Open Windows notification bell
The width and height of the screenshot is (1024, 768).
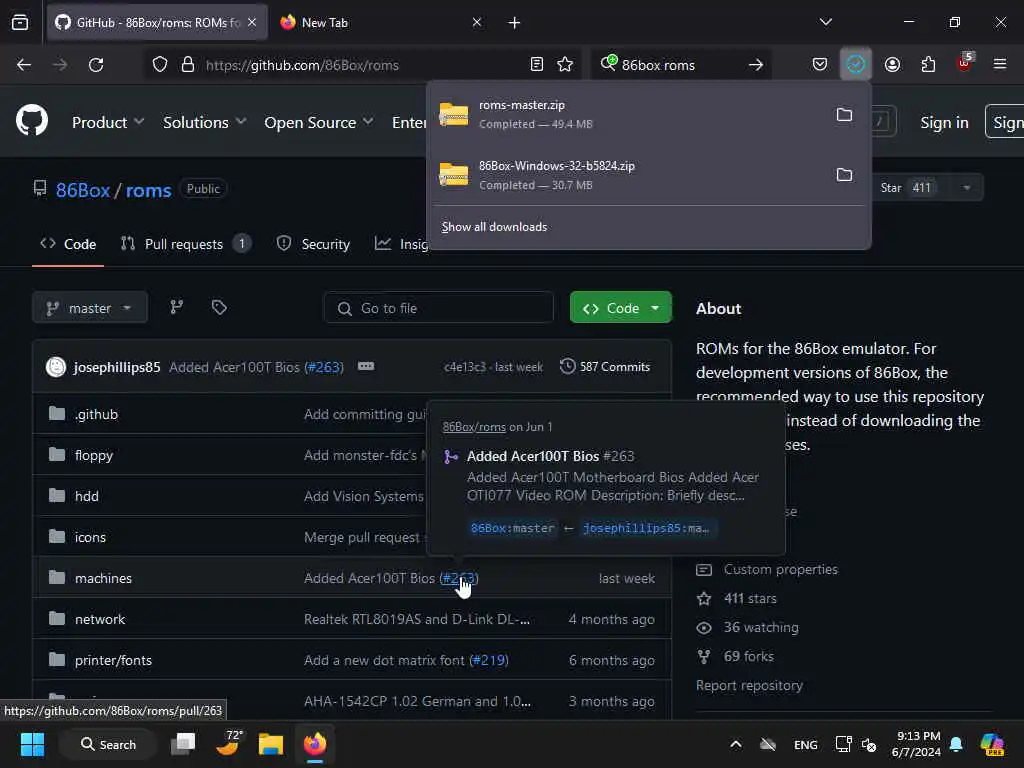[x=956, y=744]
